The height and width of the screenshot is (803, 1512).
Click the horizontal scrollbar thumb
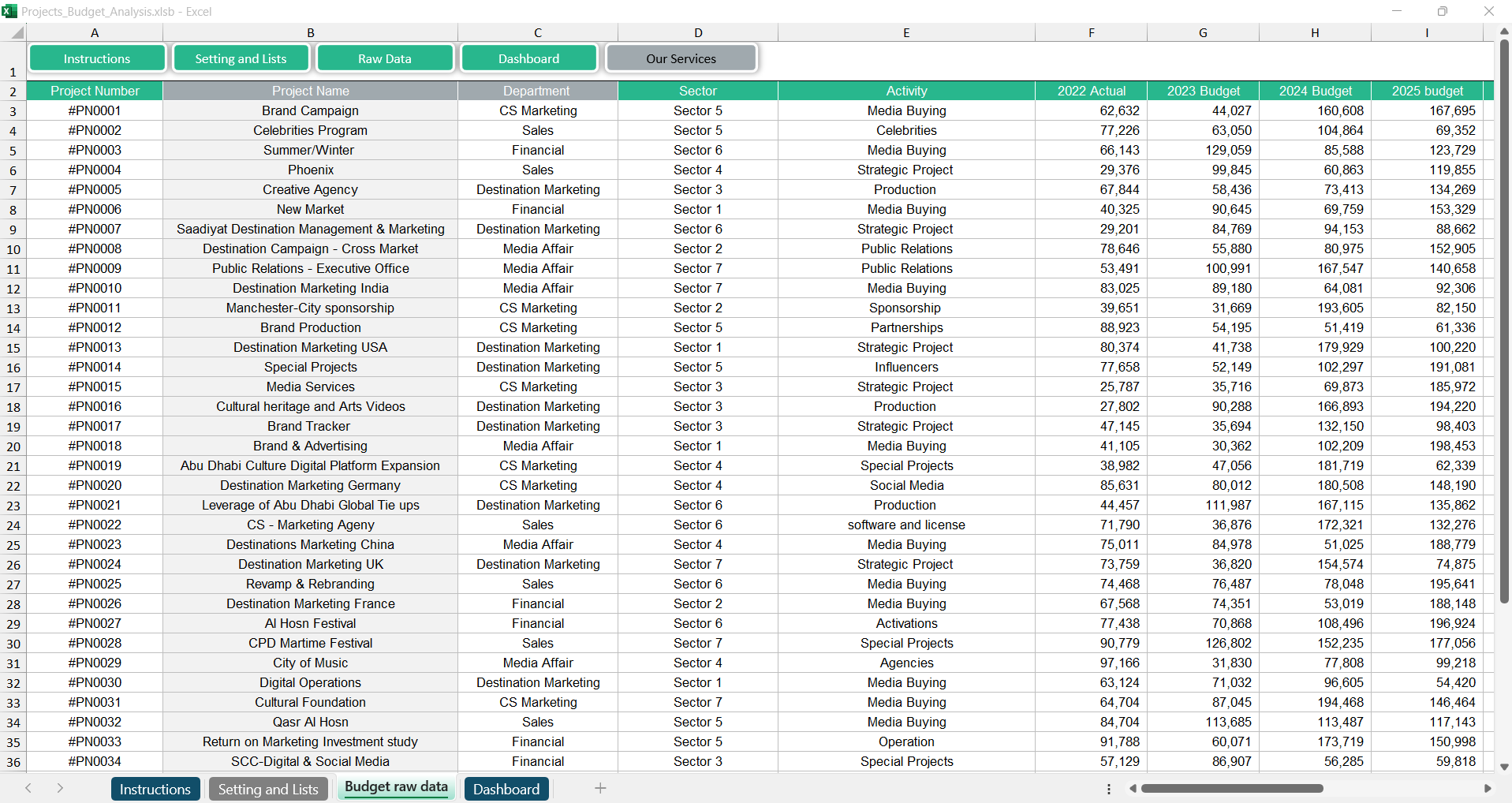(1231, 788)
